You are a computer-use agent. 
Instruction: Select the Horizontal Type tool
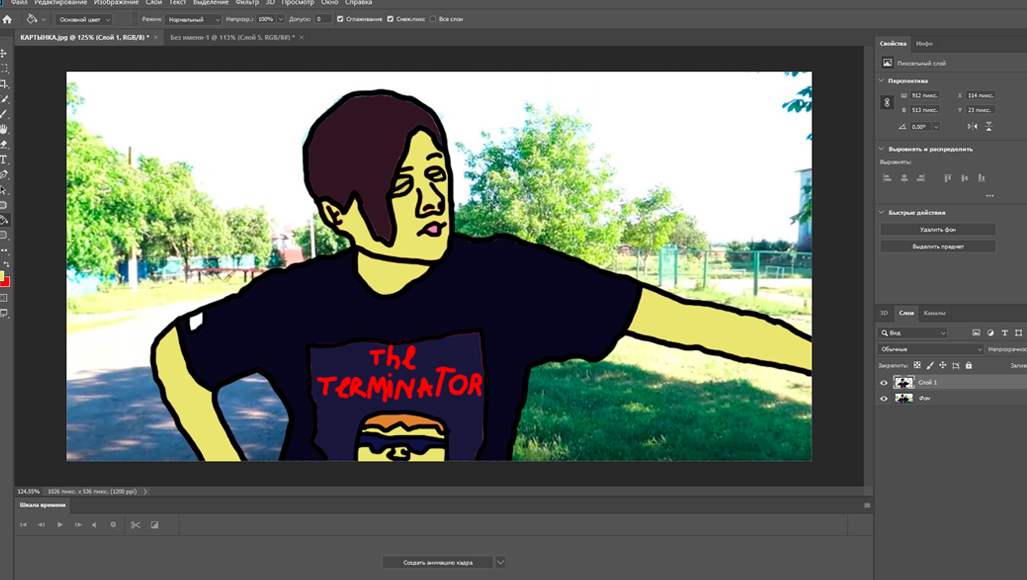coord(5,159)
